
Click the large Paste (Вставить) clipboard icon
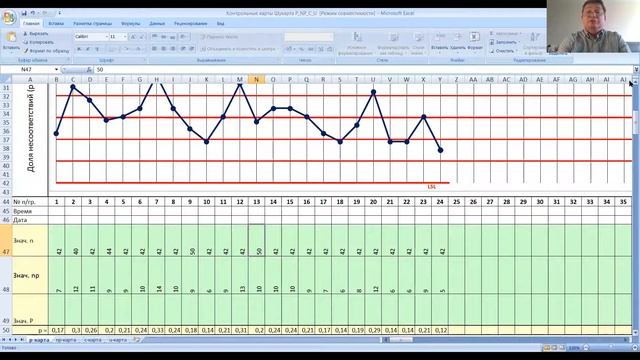11,38
